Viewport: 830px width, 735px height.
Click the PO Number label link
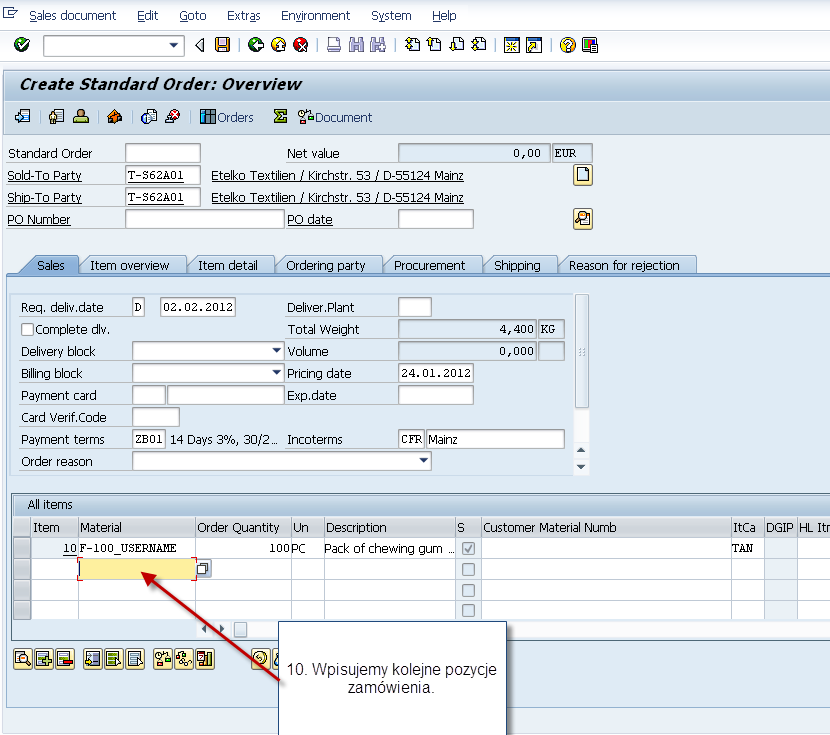pyautogui.click(x=39, y=220)
